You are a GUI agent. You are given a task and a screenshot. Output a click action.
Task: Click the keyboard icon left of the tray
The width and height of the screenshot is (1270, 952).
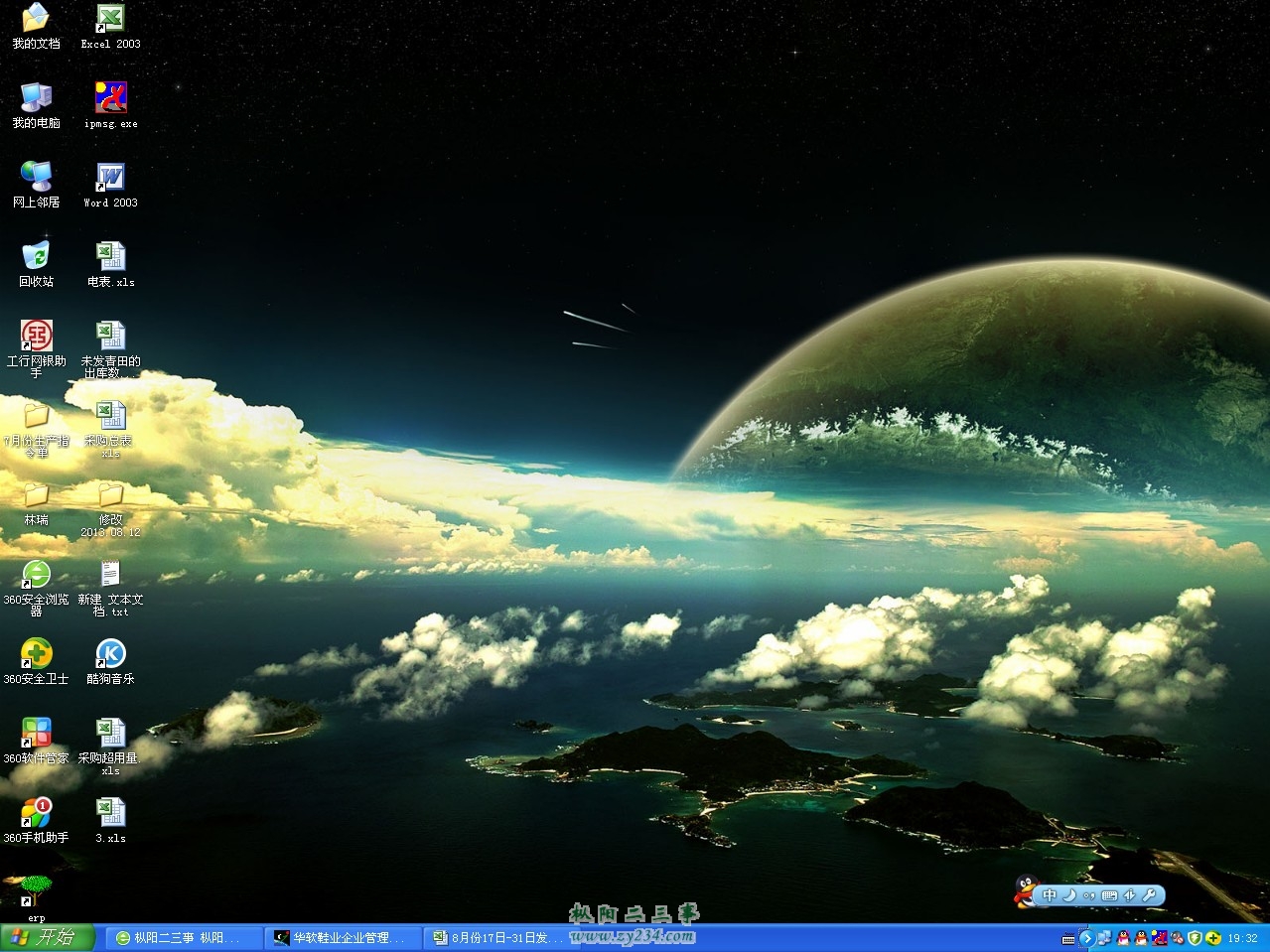[1068, 938]
